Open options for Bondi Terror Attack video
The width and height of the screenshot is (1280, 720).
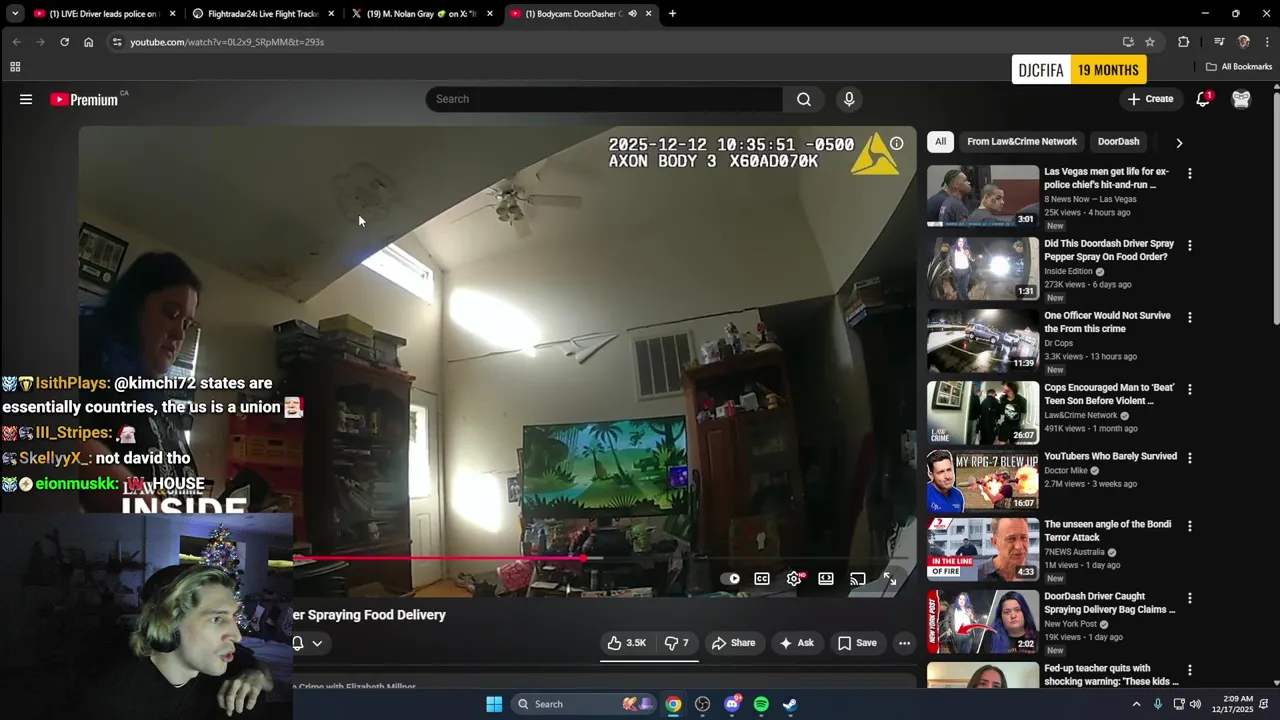point(1189,526)
